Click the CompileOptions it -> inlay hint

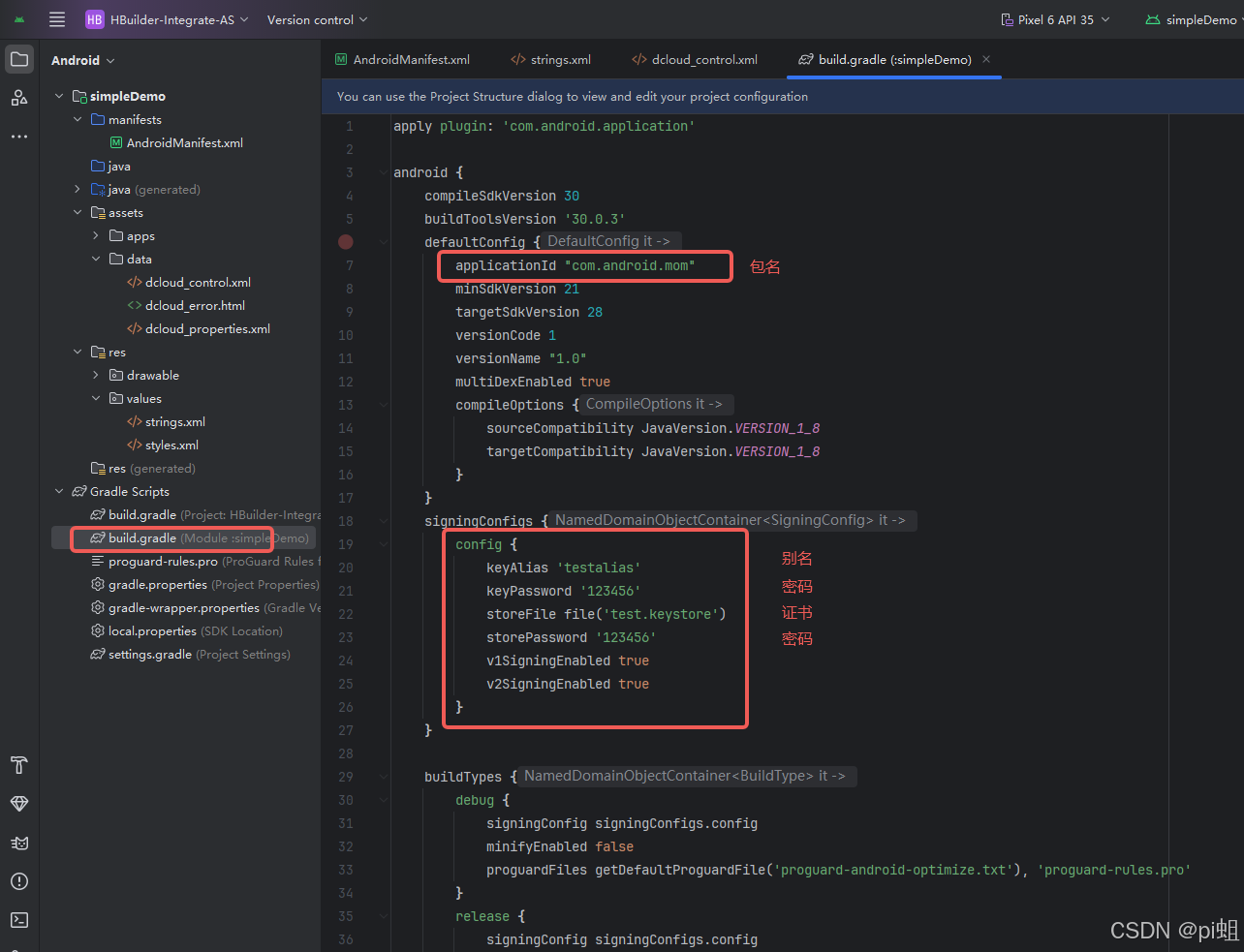(655, 404)
